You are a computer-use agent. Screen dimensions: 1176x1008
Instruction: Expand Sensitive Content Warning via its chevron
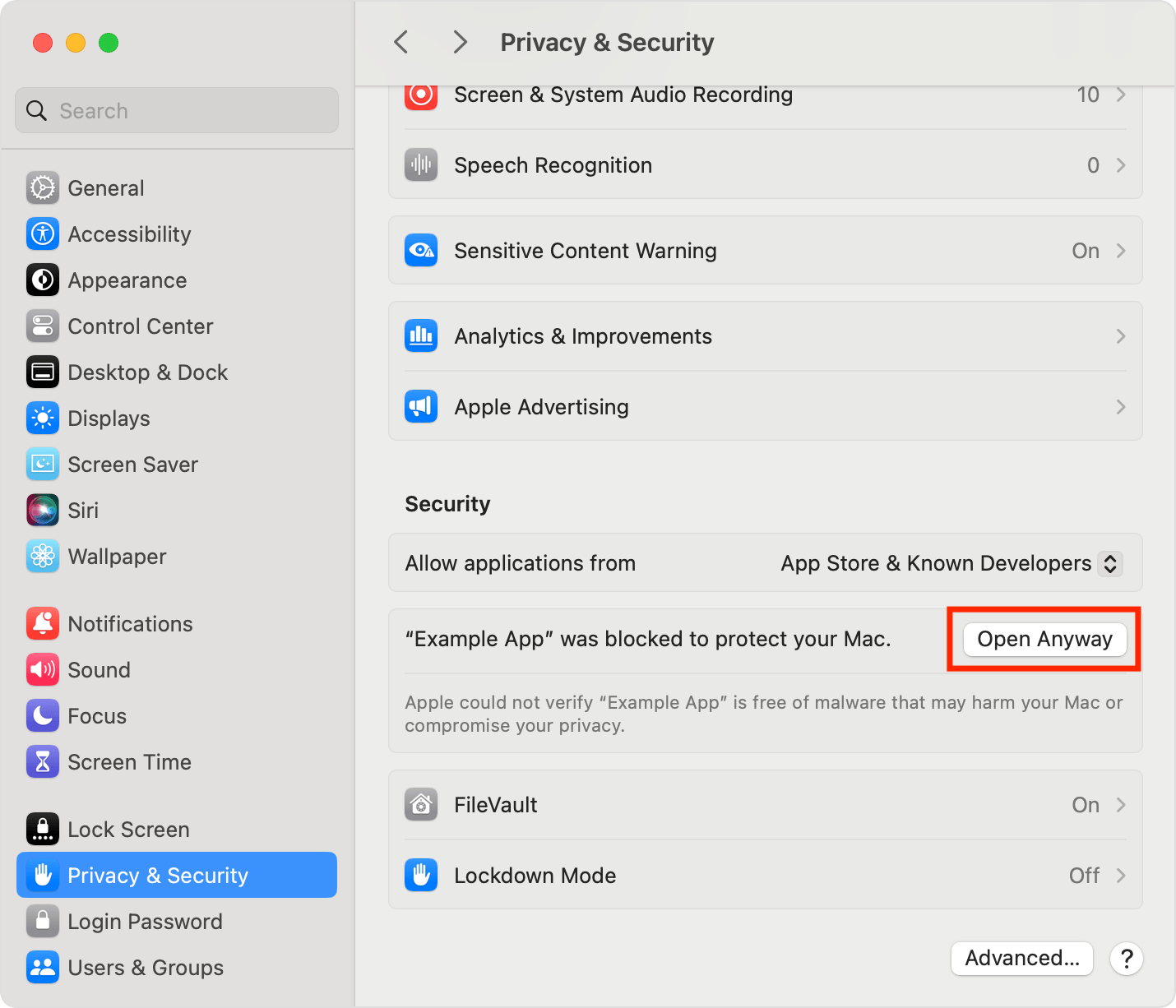1120,251
